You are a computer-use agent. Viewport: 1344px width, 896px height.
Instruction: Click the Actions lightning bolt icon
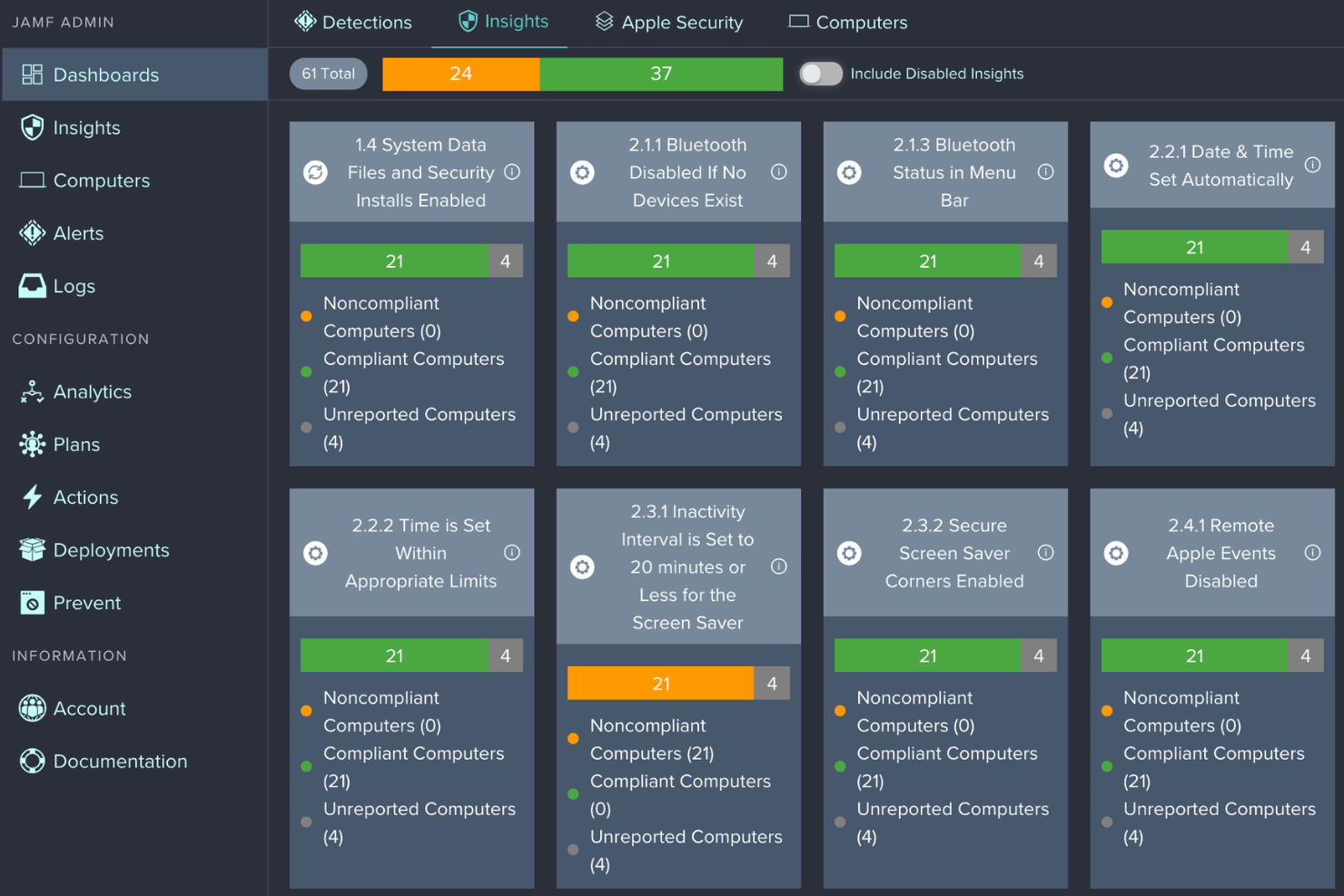click(33, 497)
